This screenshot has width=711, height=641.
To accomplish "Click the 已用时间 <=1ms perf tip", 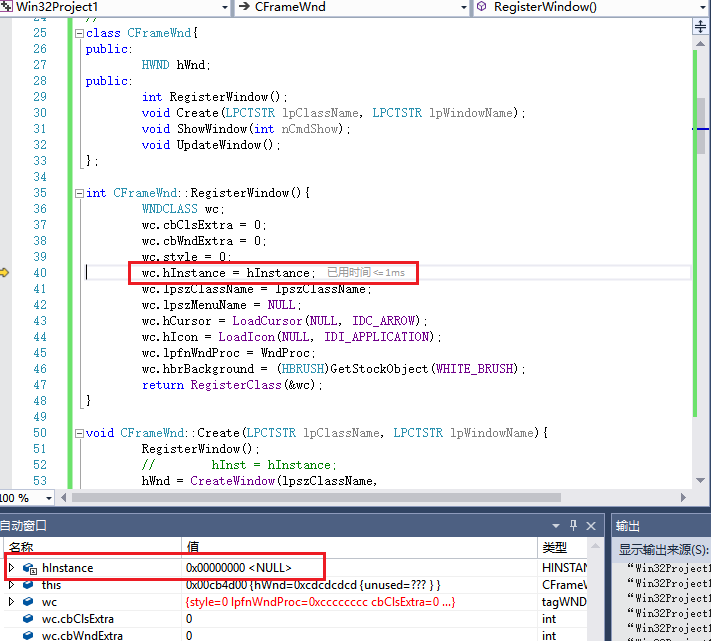I will click(x=366, y=272).
